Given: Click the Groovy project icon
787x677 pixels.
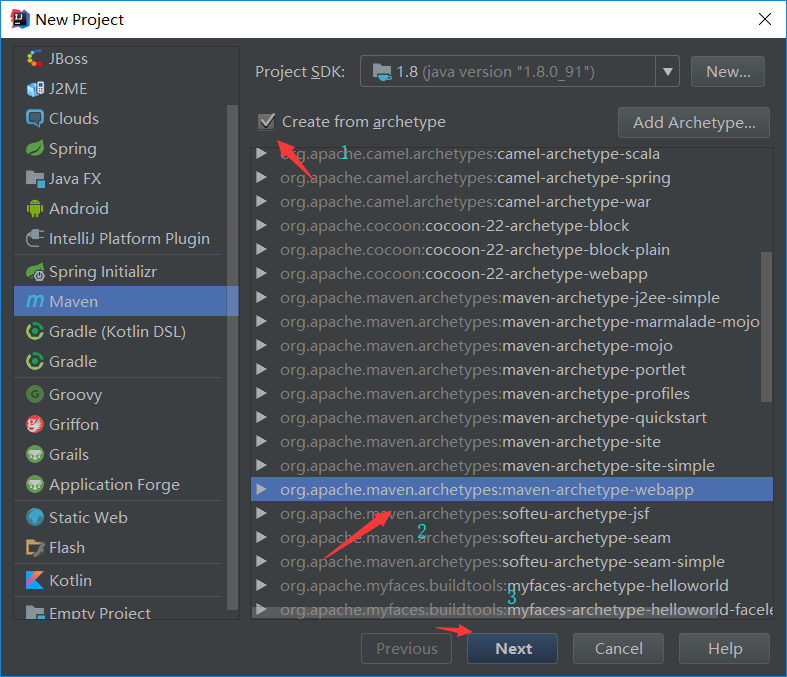Looking at the screenshot, I should [34, 395].
